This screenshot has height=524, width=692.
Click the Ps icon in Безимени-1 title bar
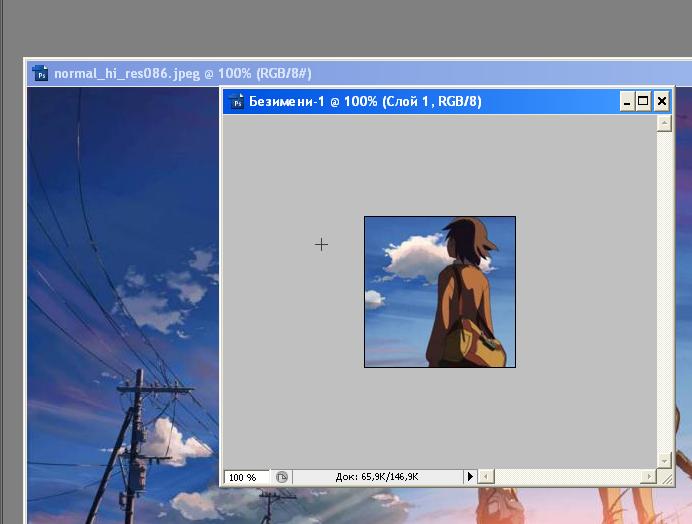(237, 102)
